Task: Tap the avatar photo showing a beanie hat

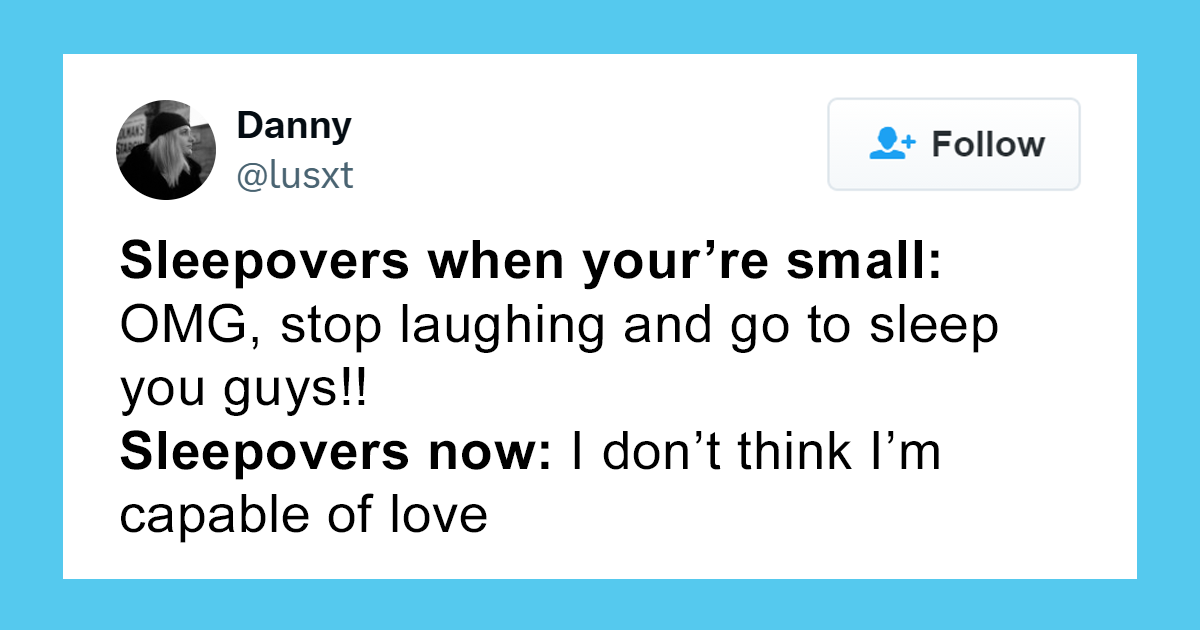Action: 167,148
